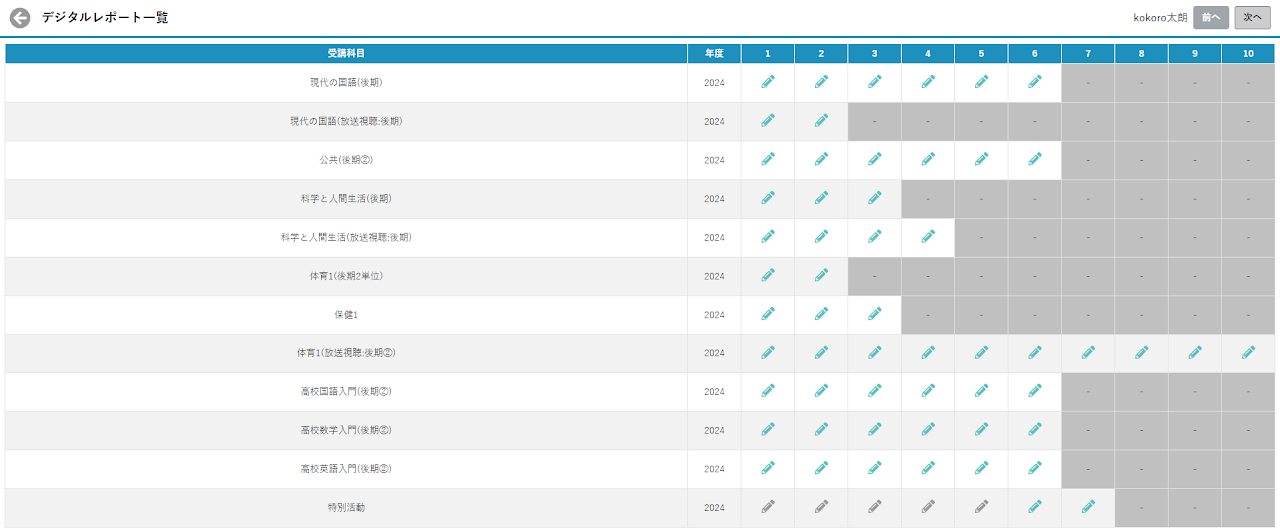
Task: Open report 10 for 体育1(放送視聴:後期②)
Action: (1248, 352)
